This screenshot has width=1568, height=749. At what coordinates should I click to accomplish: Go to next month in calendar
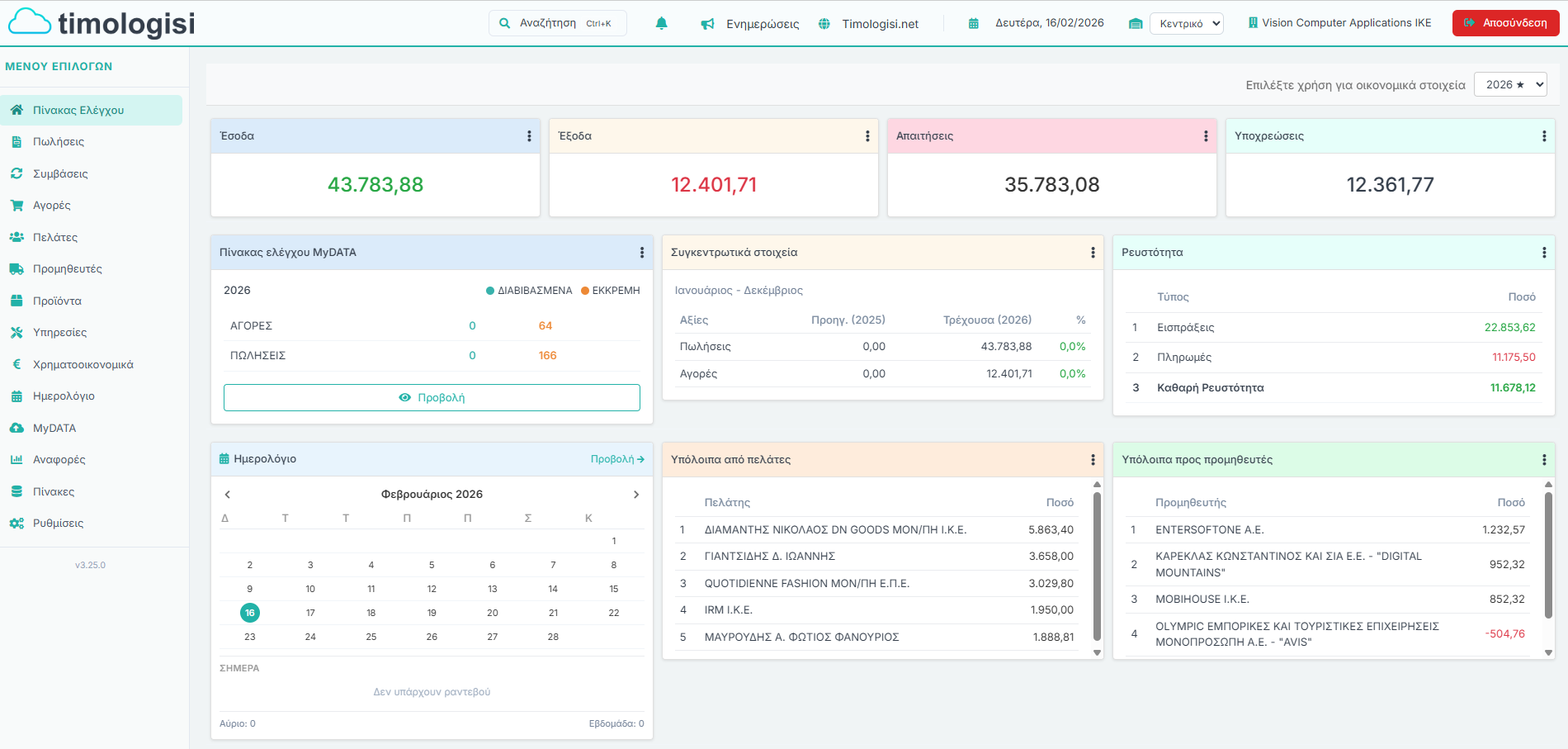pos(635,495)
